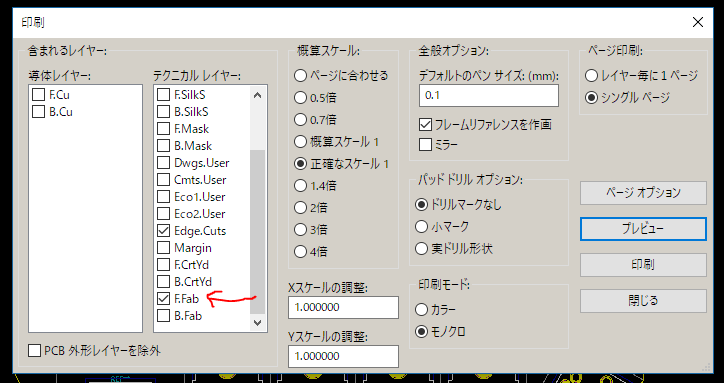Select ページに合わせる scale option

[301, 76]
